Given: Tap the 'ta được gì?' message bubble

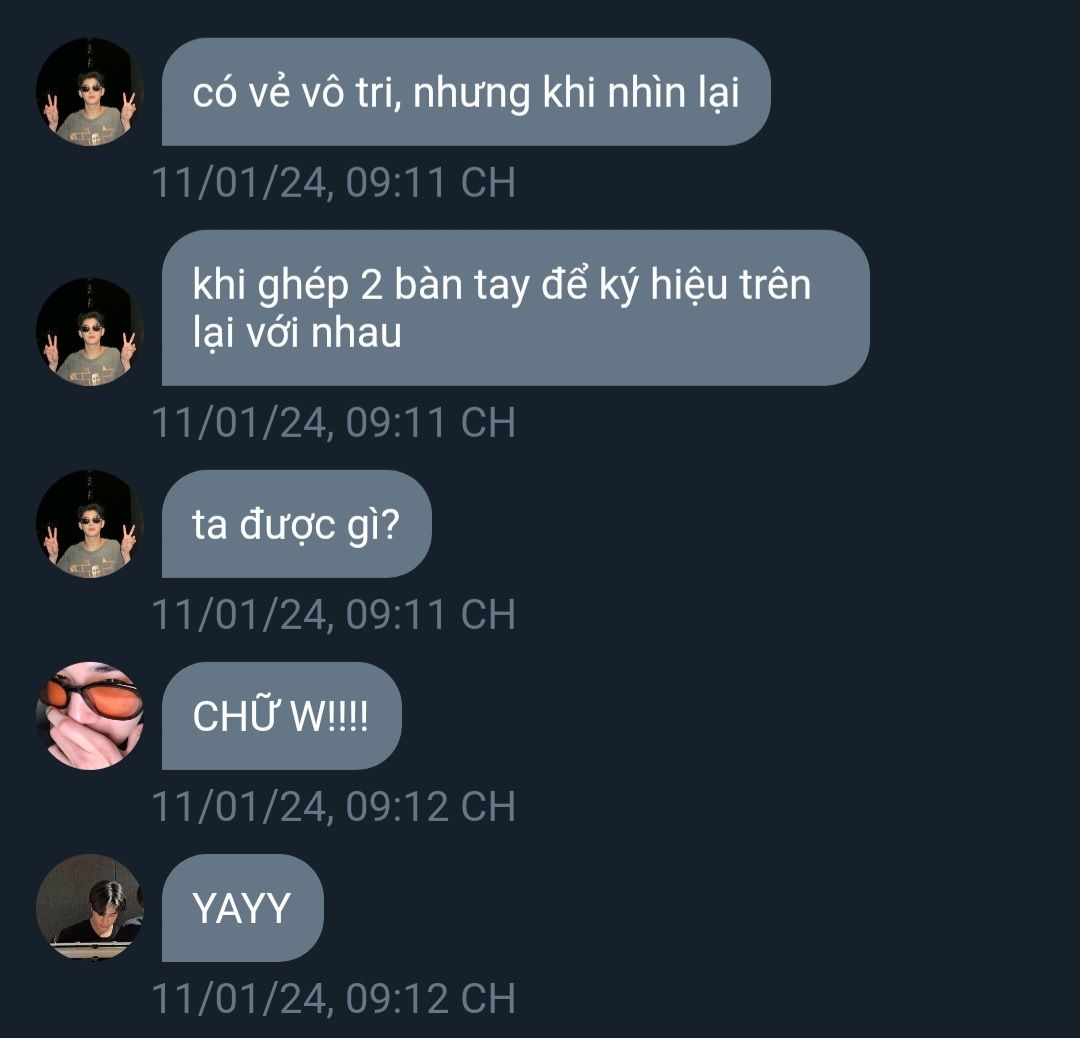Looking at the screenshot, I should pyautogui.click(x=297, y=524).
